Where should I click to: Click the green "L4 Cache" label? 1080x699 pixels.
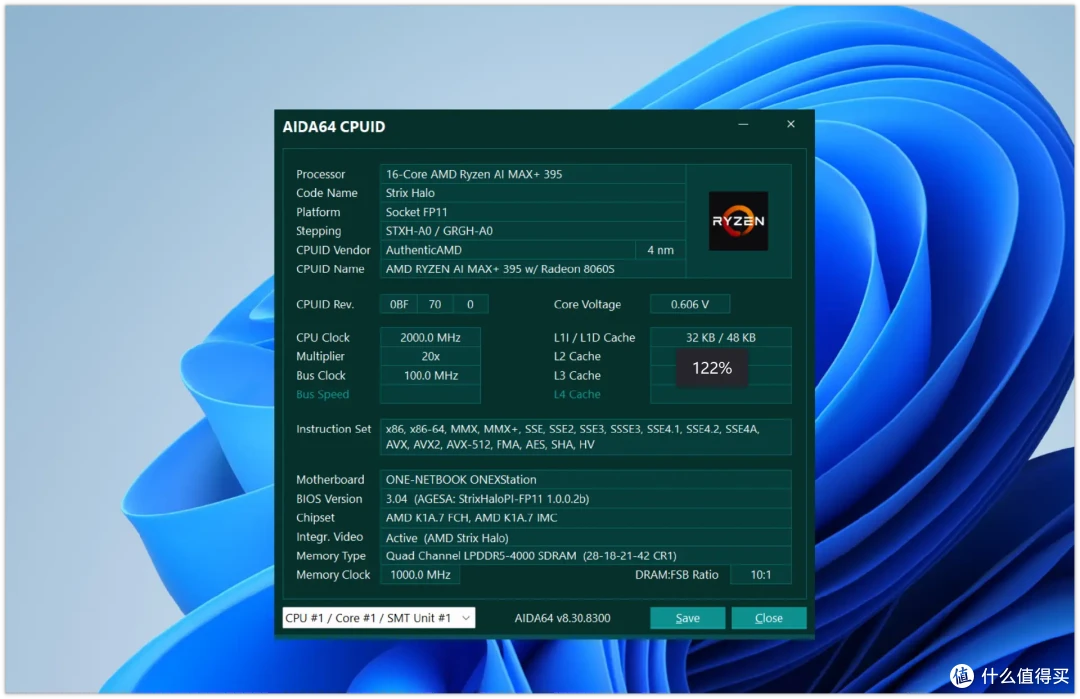577,394
